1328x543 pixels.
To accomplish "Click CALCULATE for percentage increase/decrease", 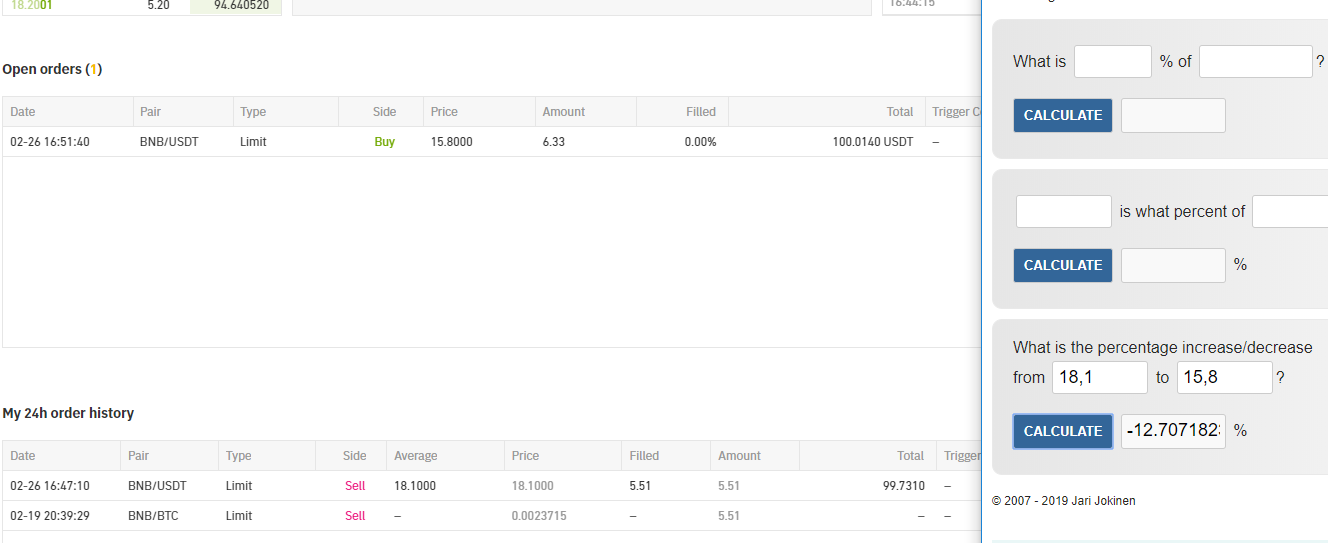I will point(1062,431).
